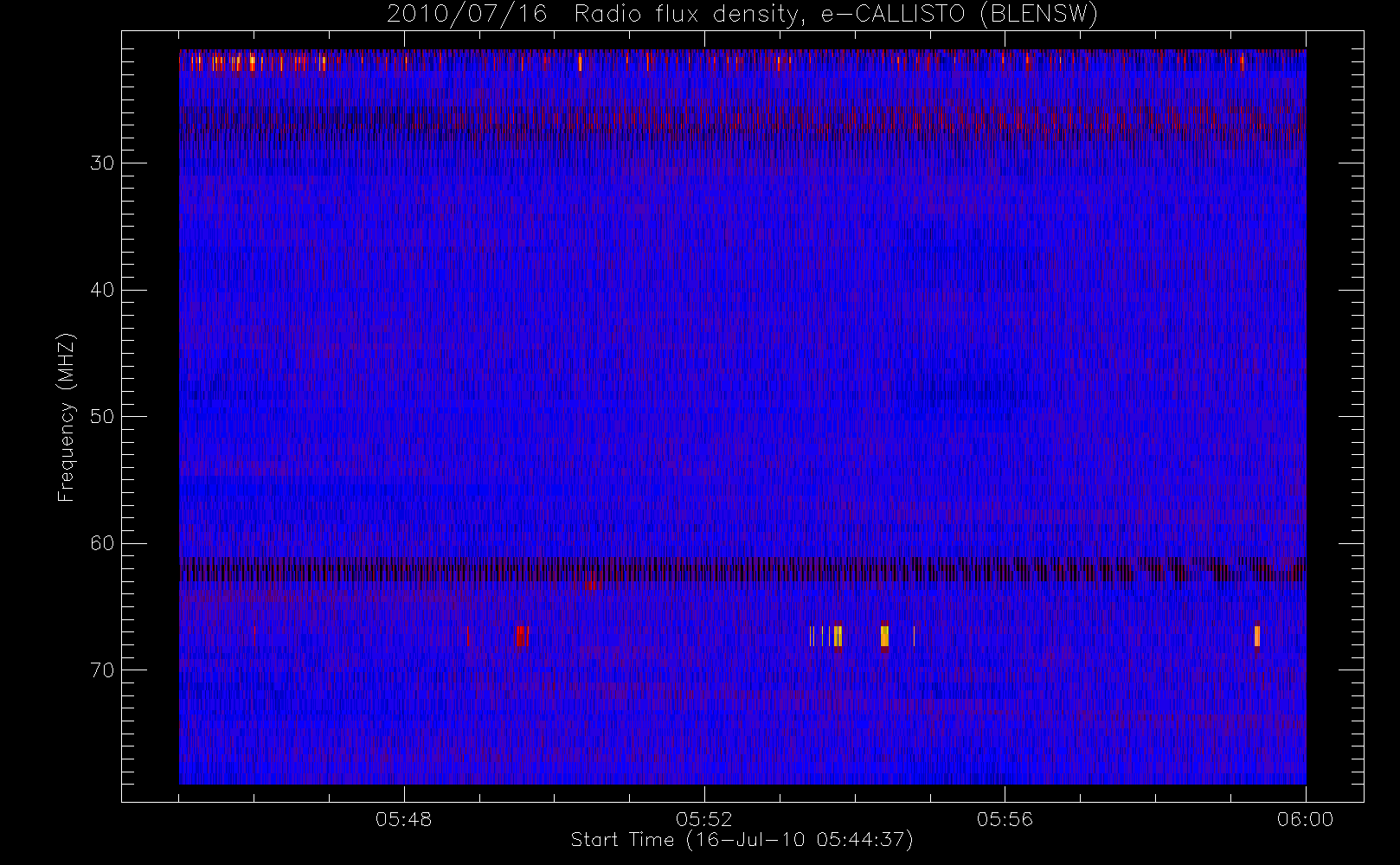
Task: Click the 'Start Time (16-Jul-10 05:44:37)' label
Action: click(742, 840)
